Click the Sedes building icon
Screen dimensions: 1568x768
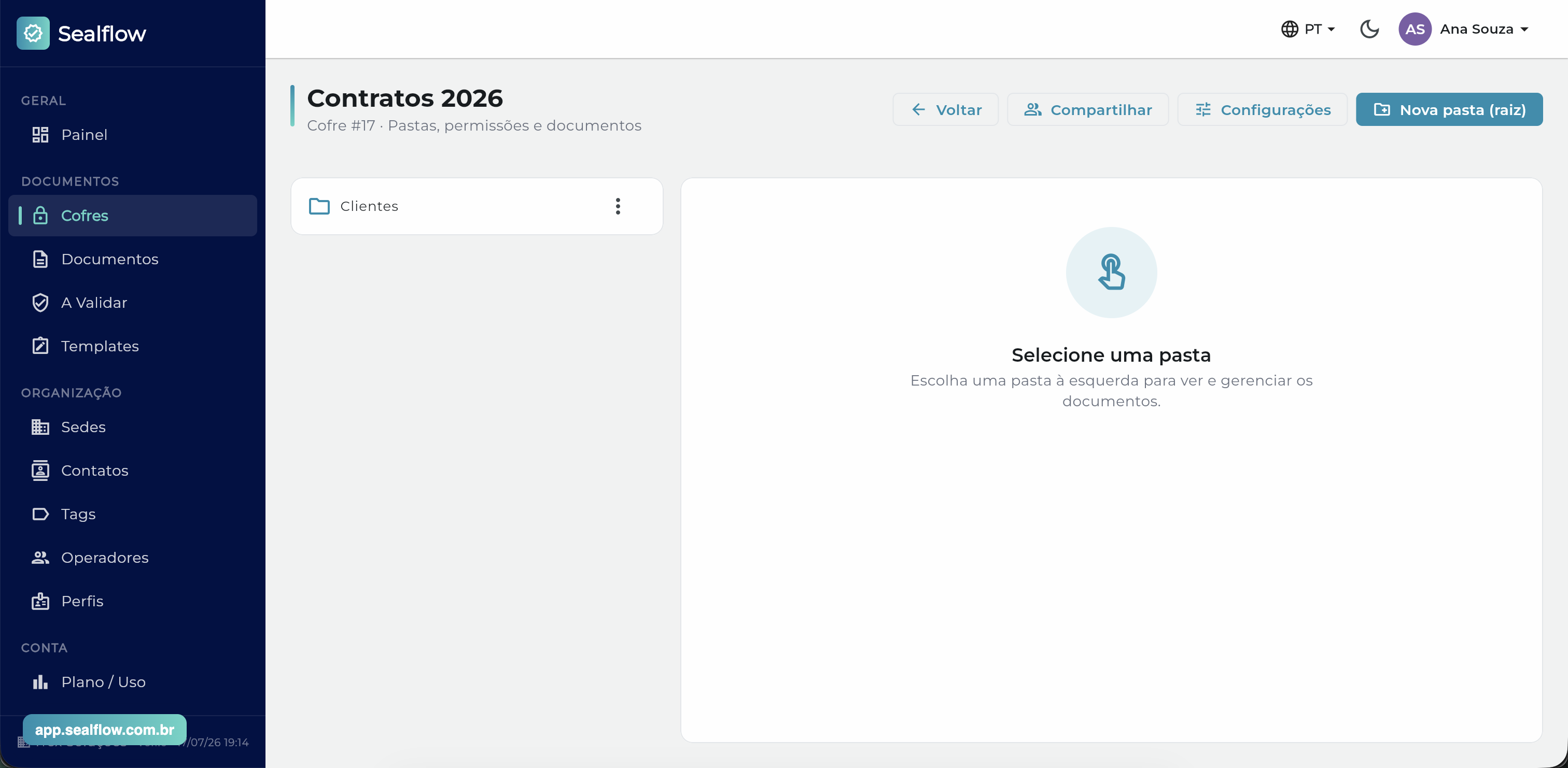40,426
